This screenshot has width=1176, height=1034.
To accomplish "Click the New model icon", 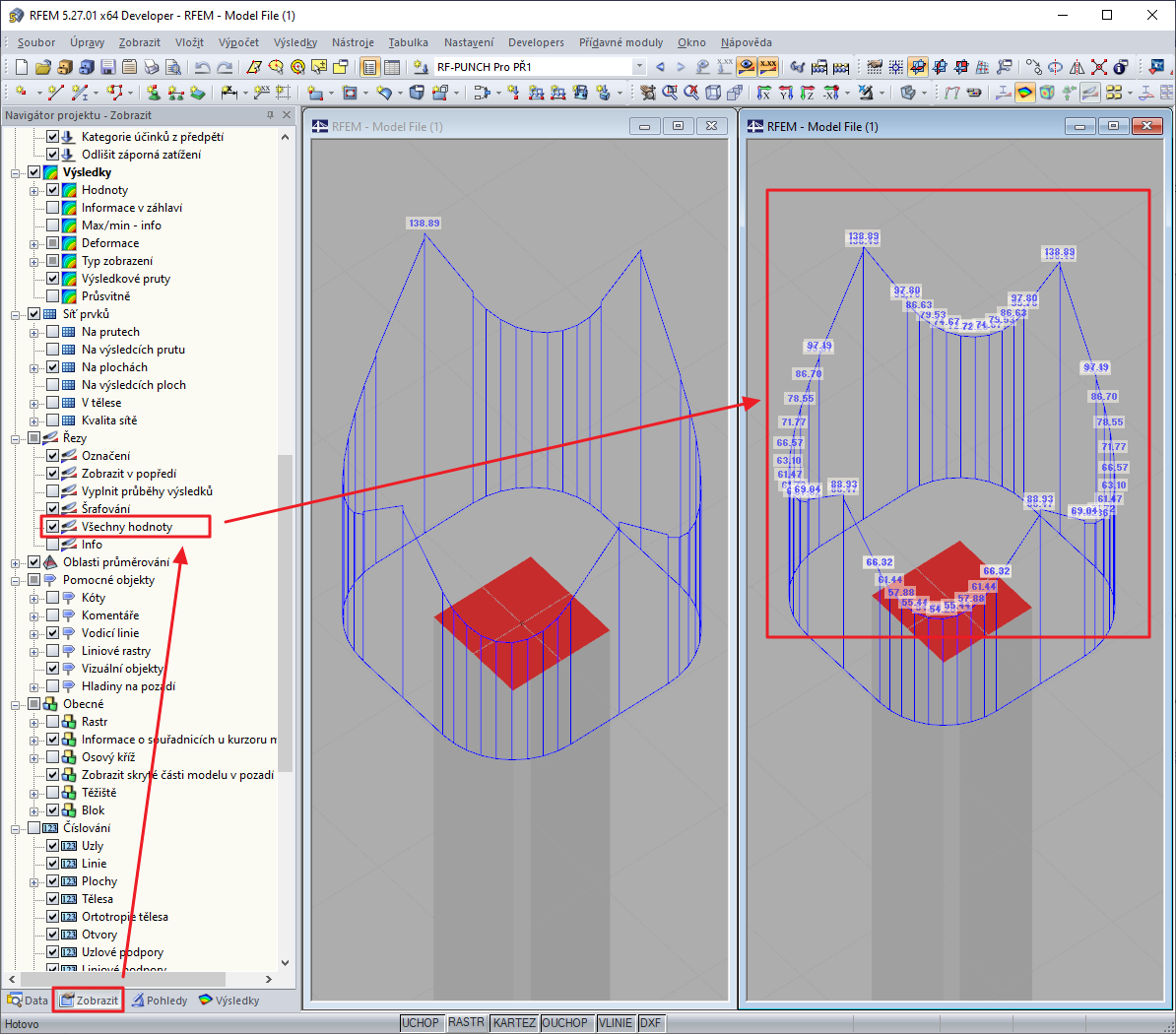I will (22, 68).
